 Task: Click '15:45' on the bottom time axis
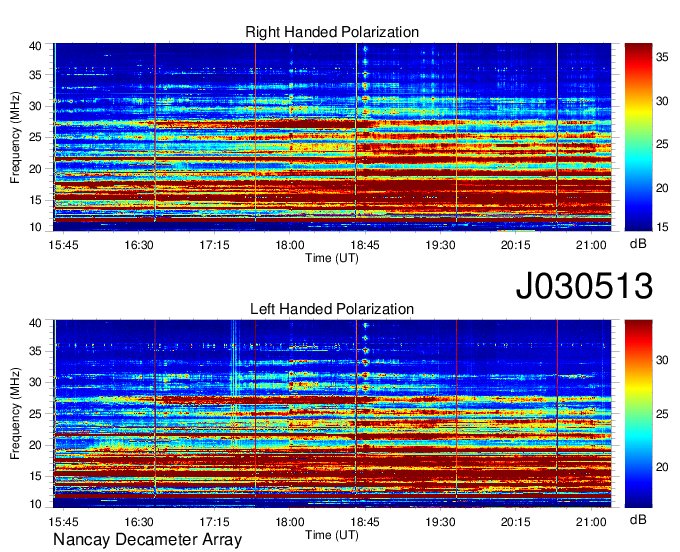(x=63, y=522)
